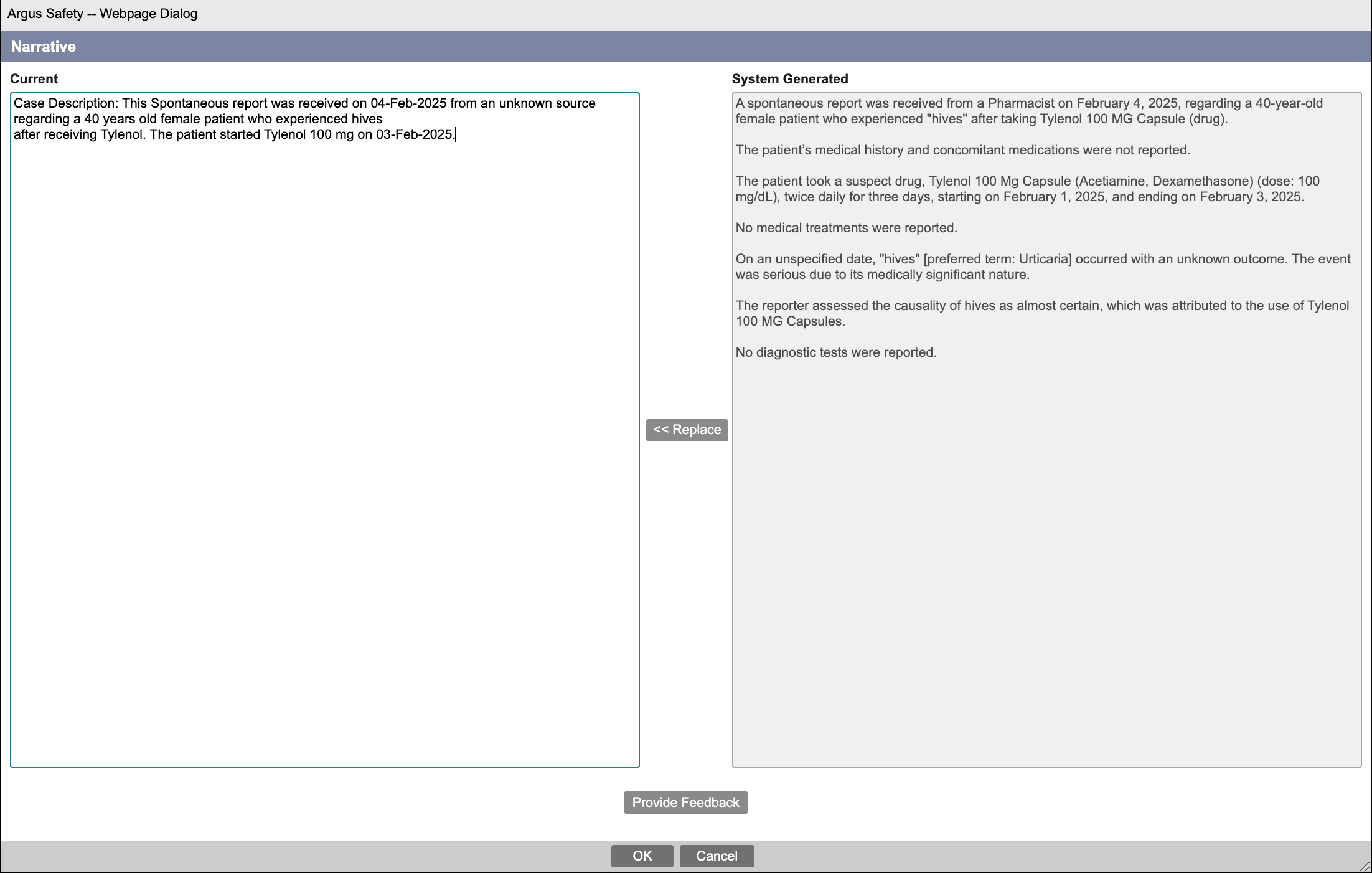
Task: Click the medical history and concomitant medications sentence
Action: (x=962, y=150)
